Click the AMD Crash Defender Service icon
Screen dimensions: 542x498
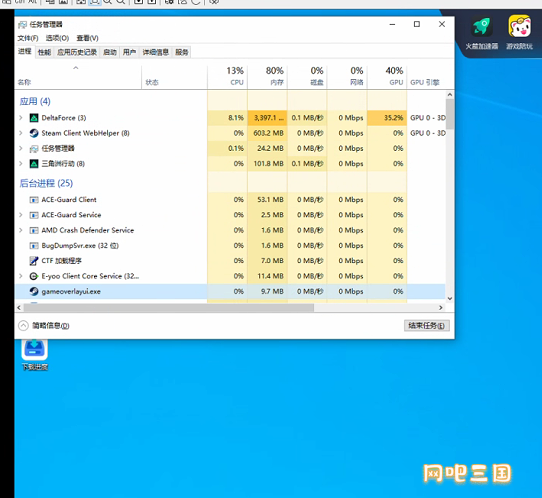tap(34, 230)
